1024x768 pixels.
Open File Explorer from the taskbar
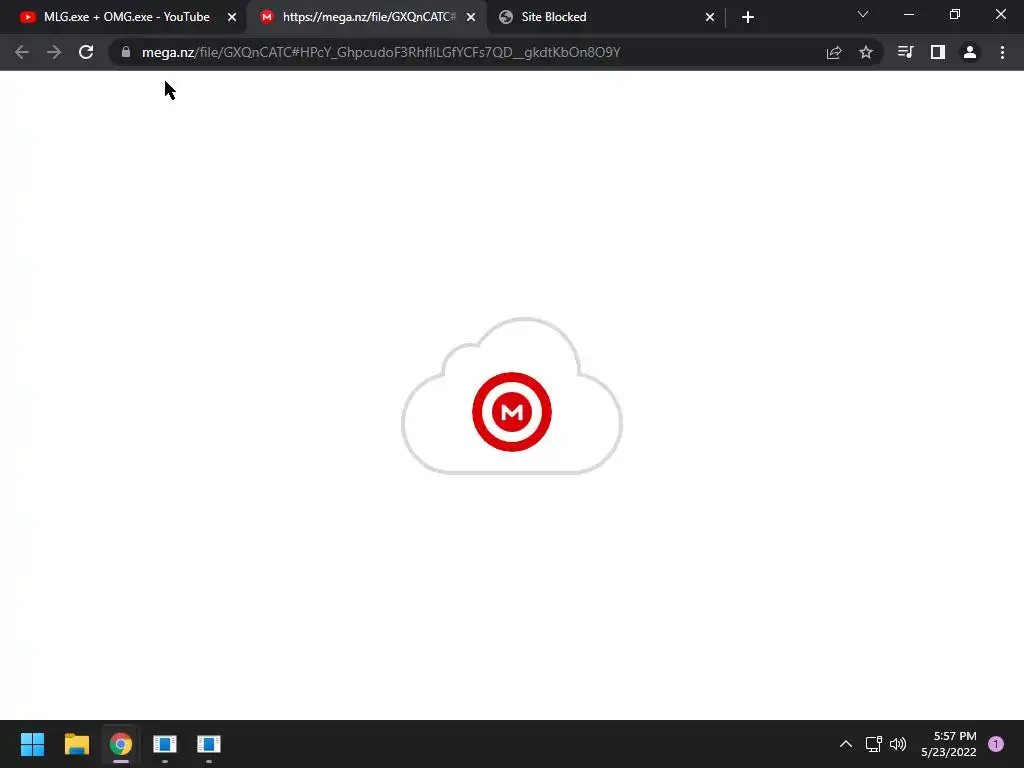click(76, 744)
